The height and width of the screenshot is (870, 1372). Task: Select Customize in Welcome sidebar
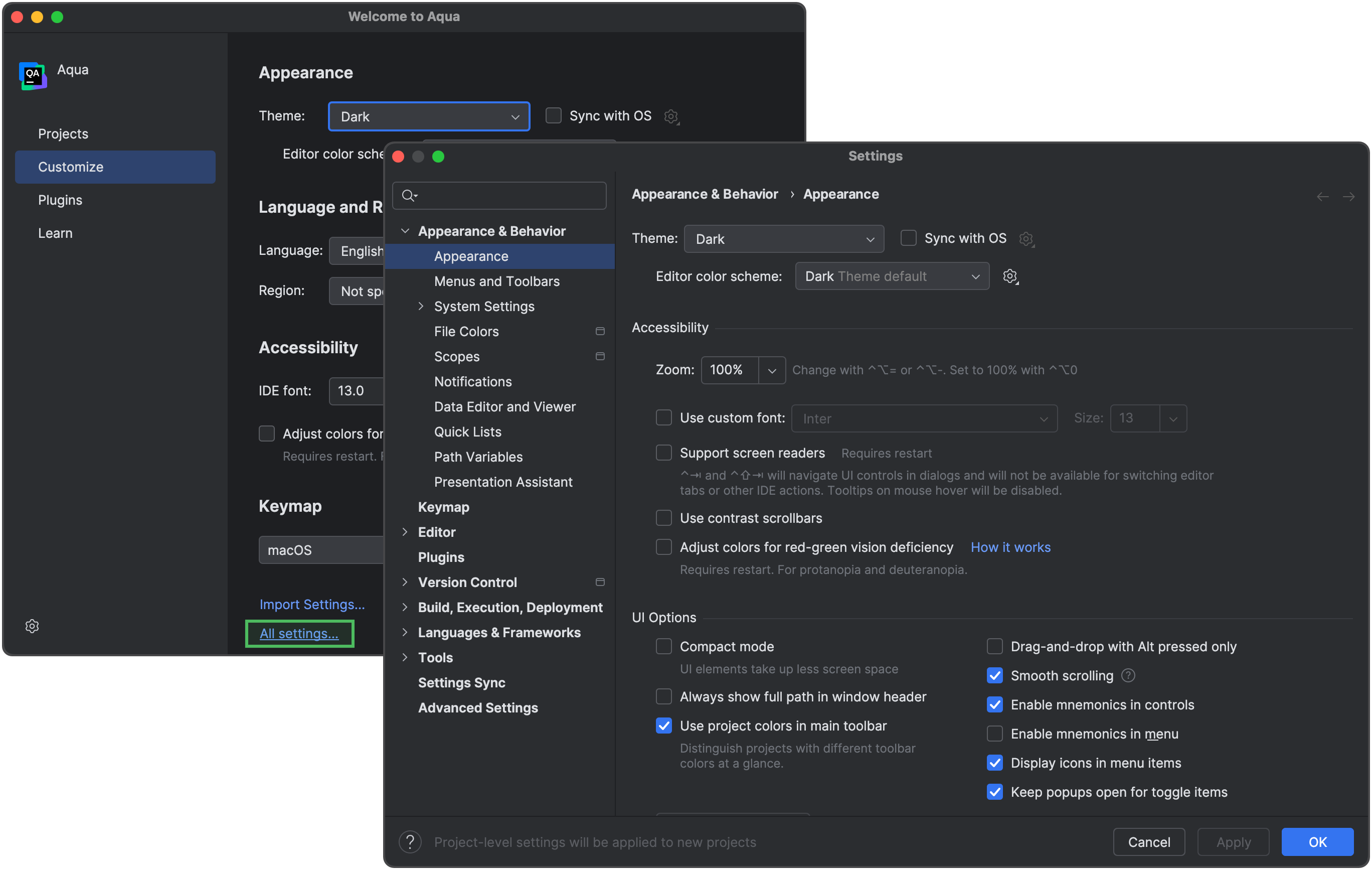click(x=115, y=167)
